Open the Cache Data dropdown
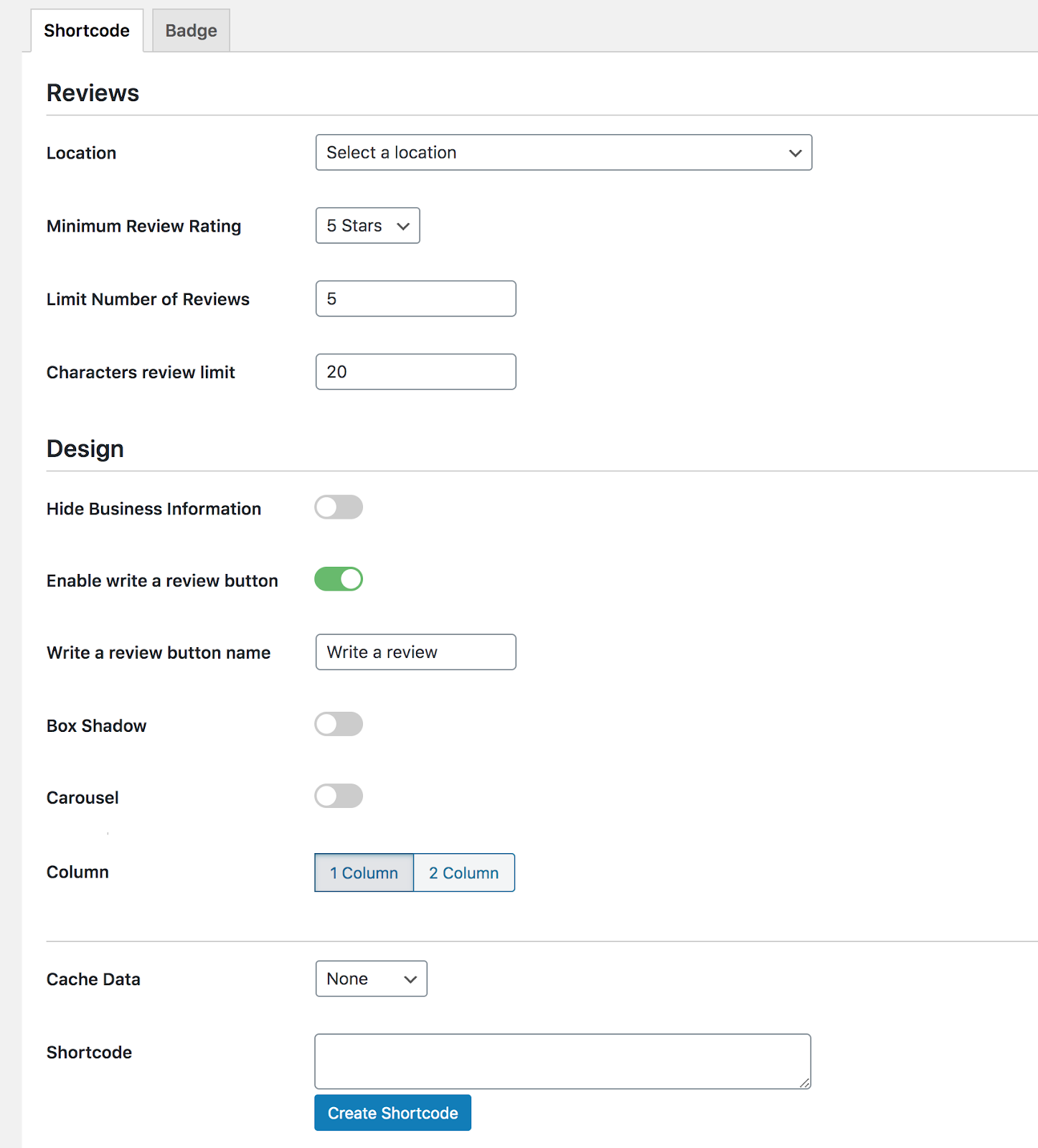Viewport: 1038px width, 1148px height. [x=371, y=979]
